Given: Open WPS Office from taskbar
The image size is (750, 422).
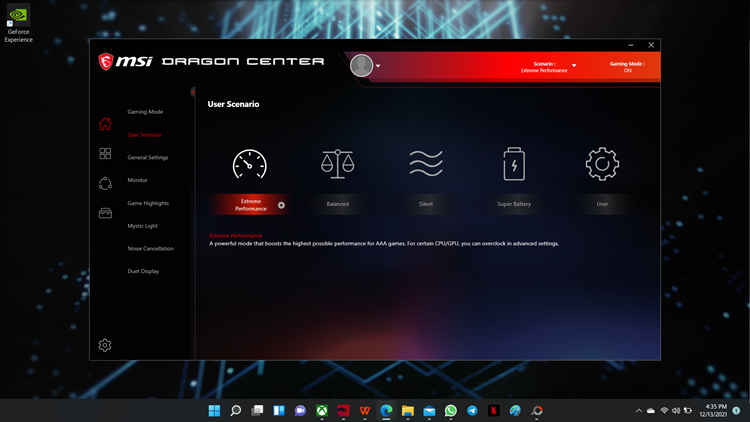Looking at the screenshot, I should 365,411.
